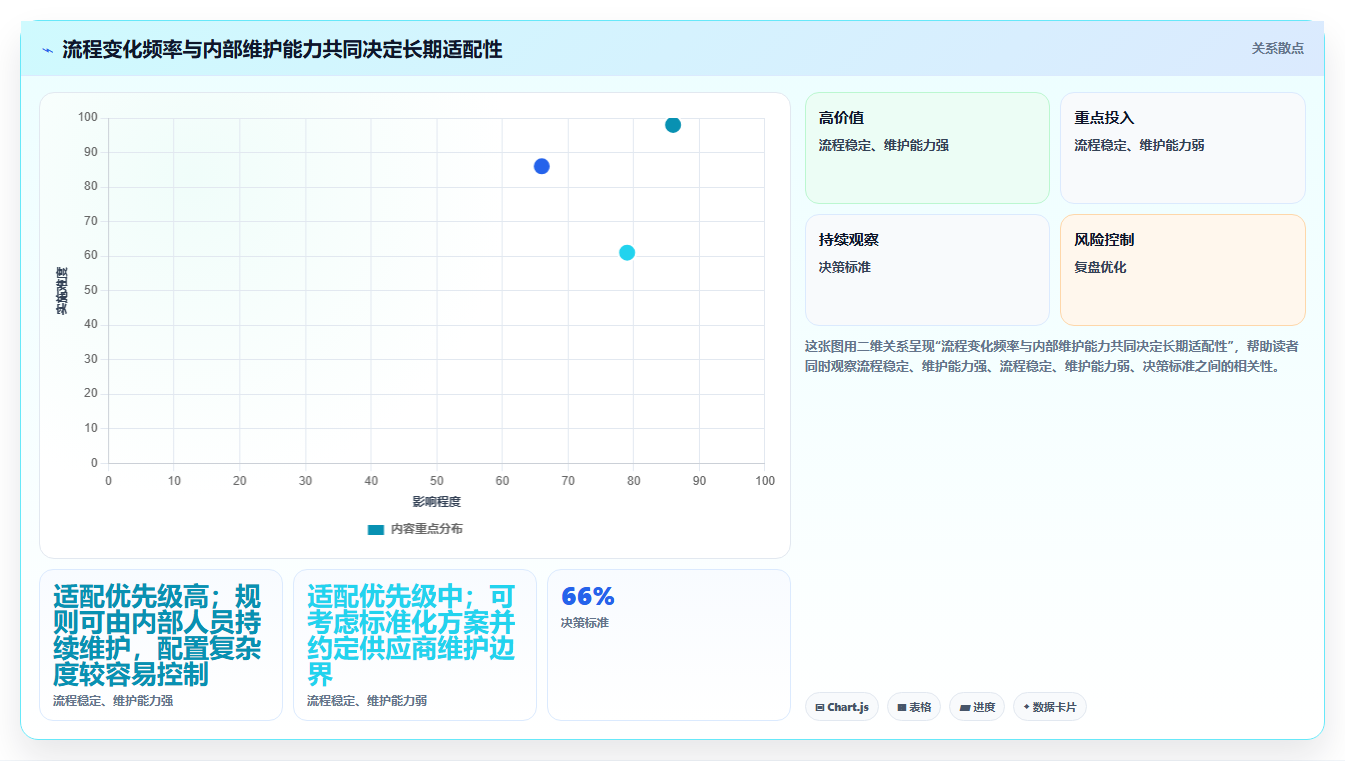Click the 进度 tag chip
Image resolution: width=1345 pixels, height=761 pixels.
[977, 707]
